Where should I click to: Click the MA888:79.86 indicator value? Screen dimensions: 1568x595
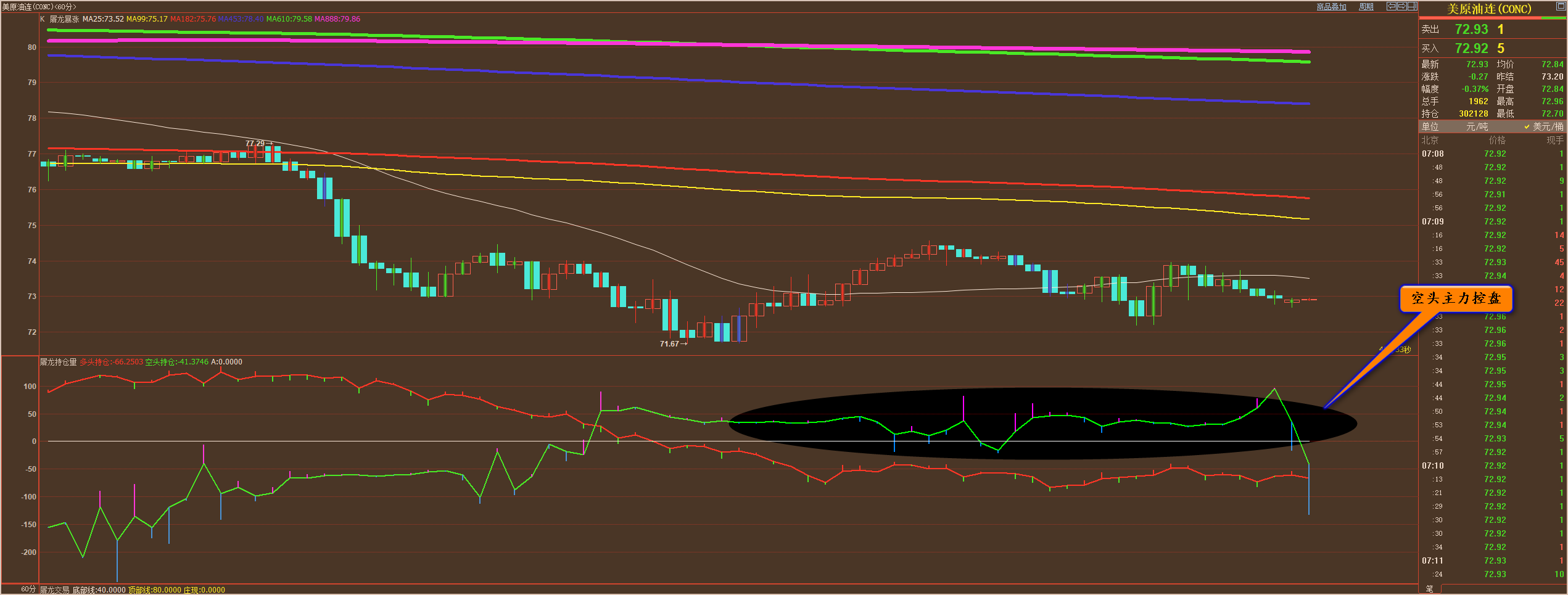tap(337, 19)
